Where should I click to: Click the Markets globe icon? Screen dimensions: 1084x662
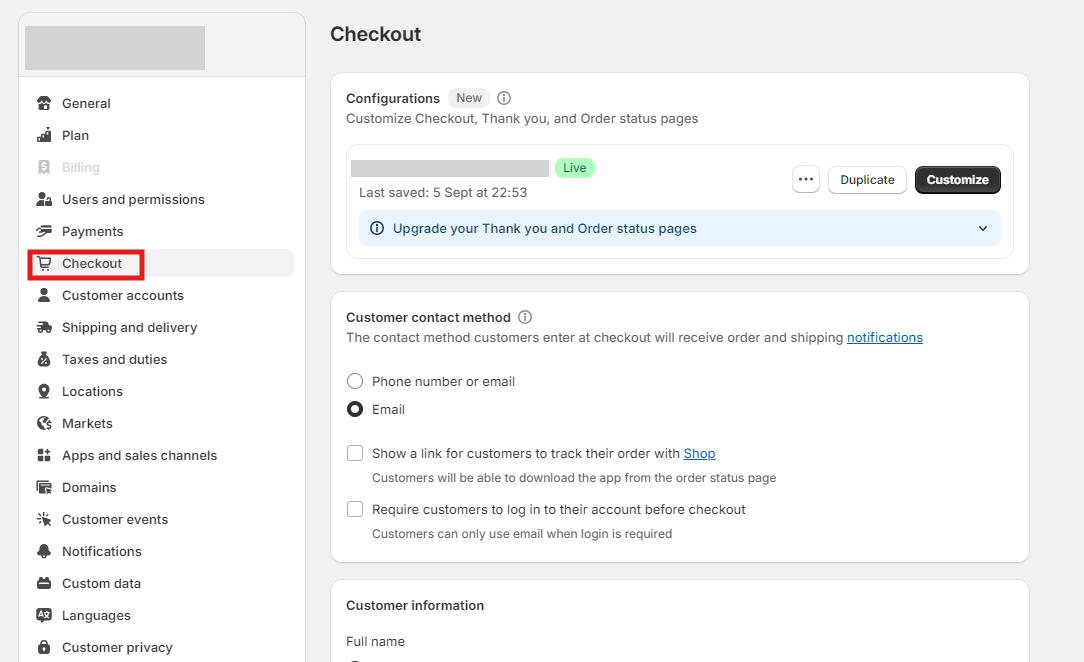(x=44, y=424)
